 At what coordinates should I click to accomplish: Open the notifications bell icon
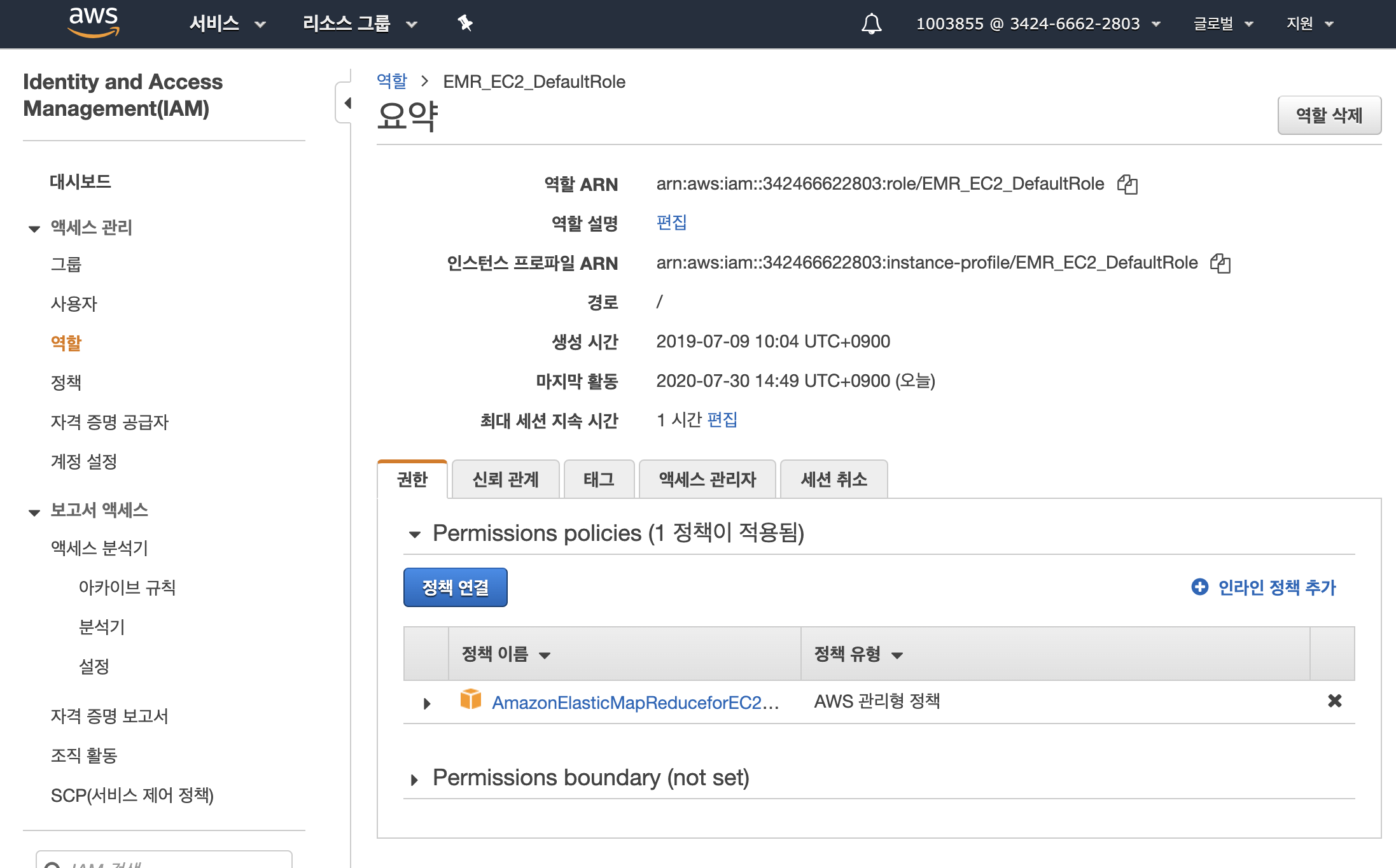(x=871, y=24)
